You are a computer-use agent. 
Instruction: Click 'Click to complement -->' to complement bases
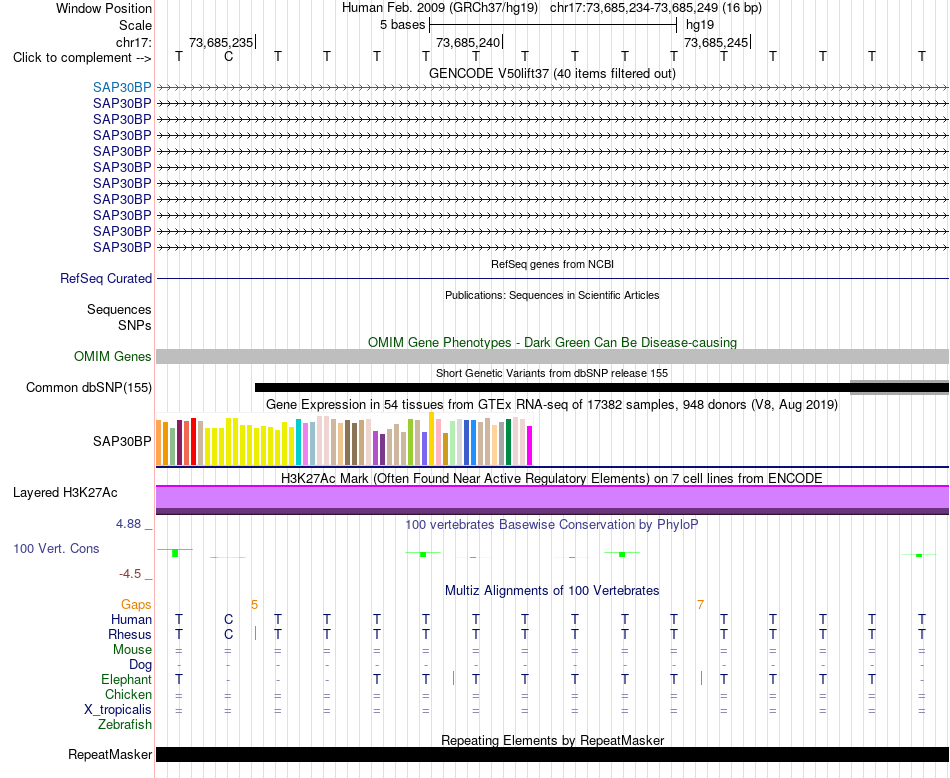(x=82, y=58)
